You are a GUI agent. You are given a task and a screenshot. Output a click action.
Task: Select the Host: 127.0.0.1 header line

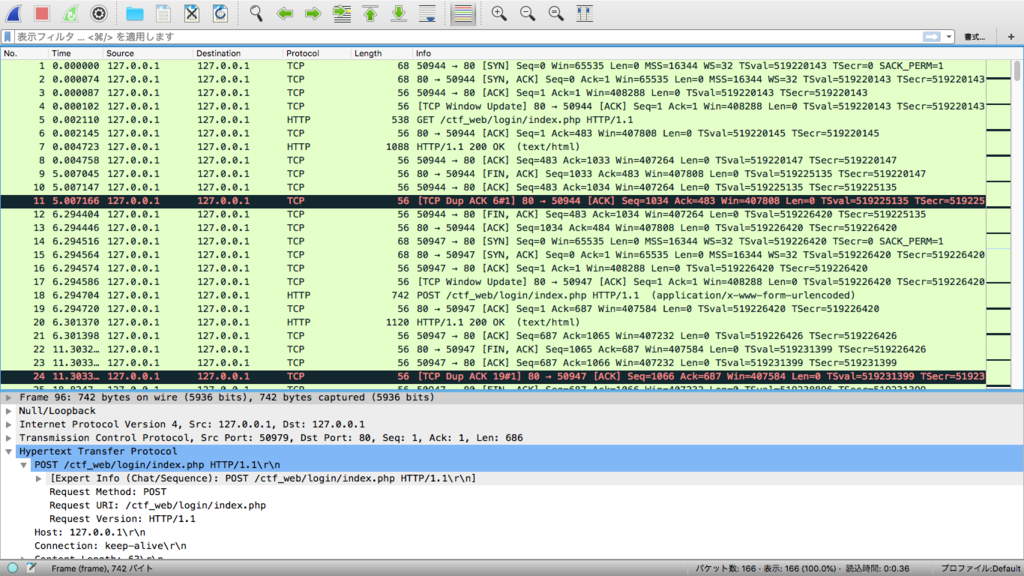tap(89, 532)
